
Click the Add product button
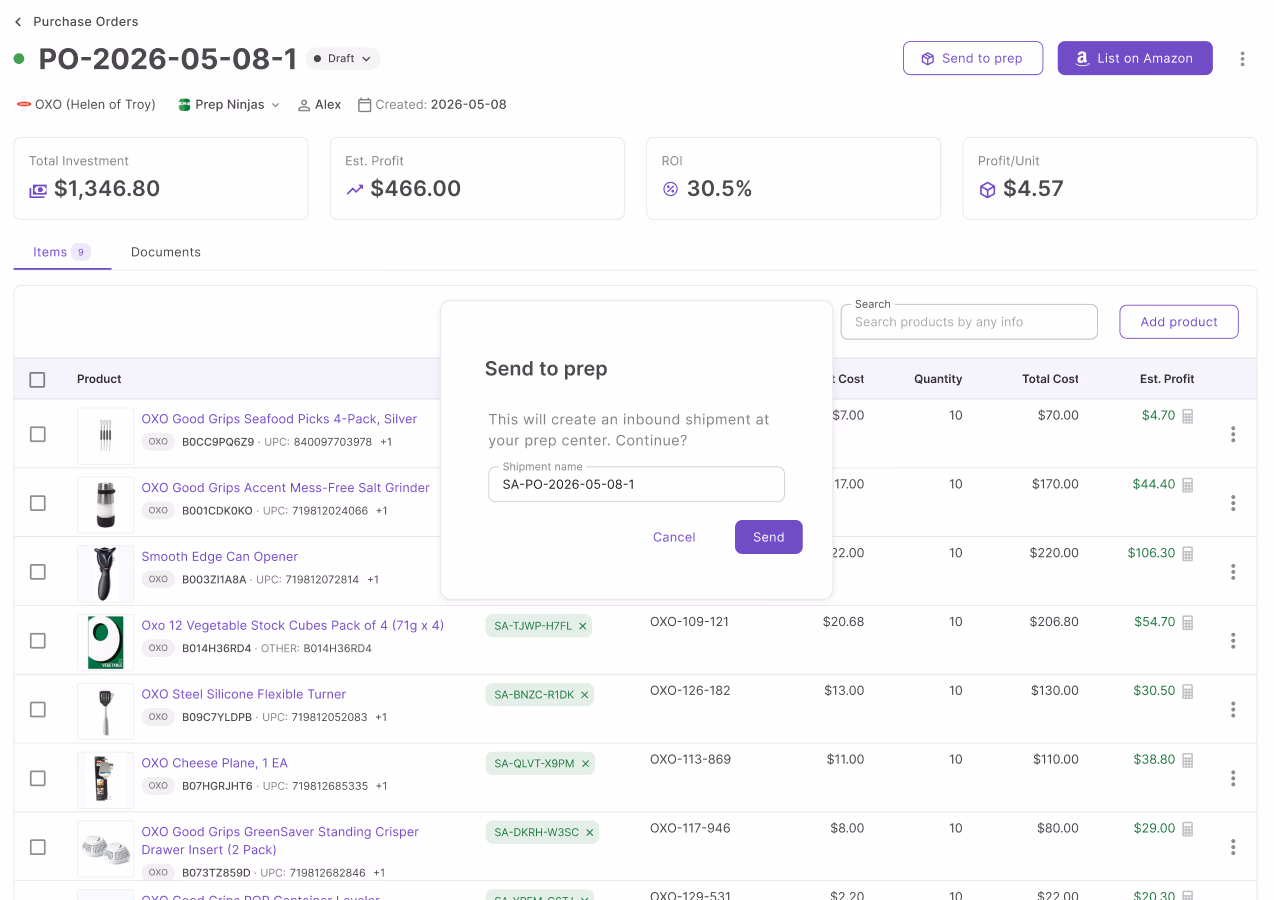tap(1179, 322)
